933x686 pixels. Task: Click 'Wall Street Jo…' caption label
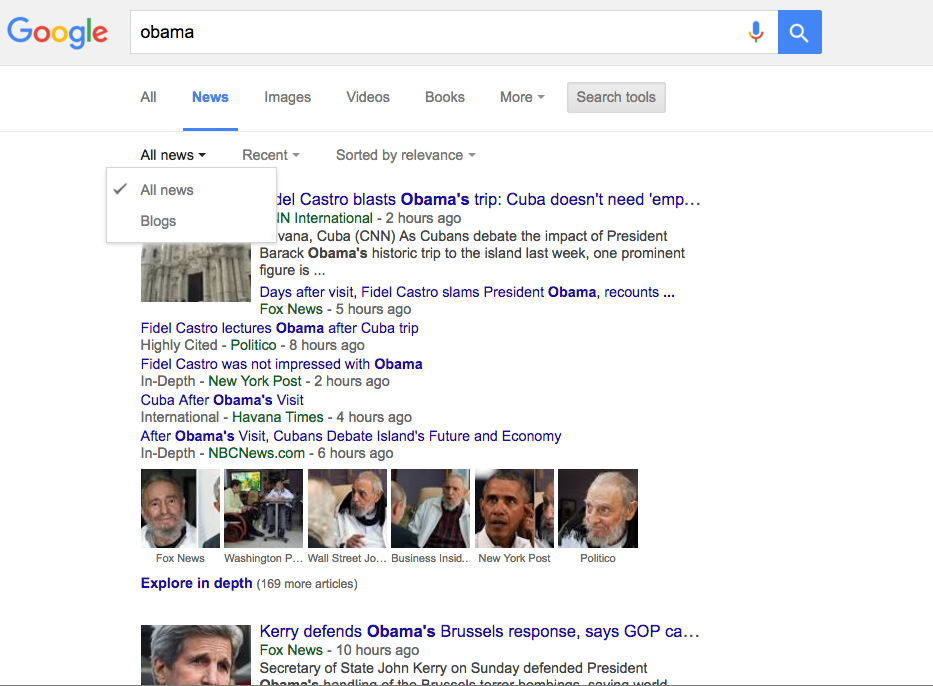(x=347, y=558)
